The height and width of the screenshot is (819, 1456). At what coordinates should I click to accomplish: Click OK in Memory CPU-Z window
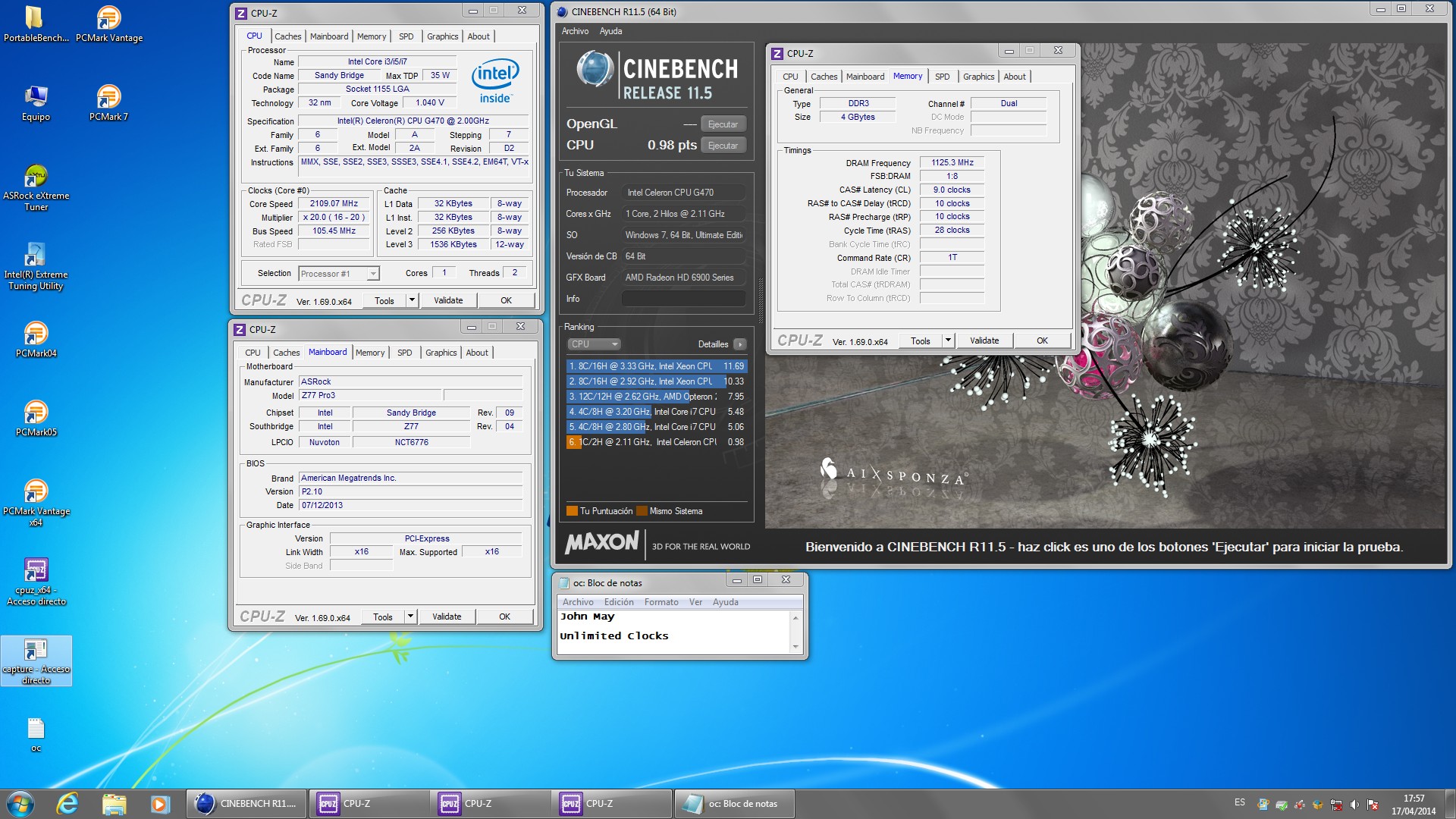(1042, 340)
